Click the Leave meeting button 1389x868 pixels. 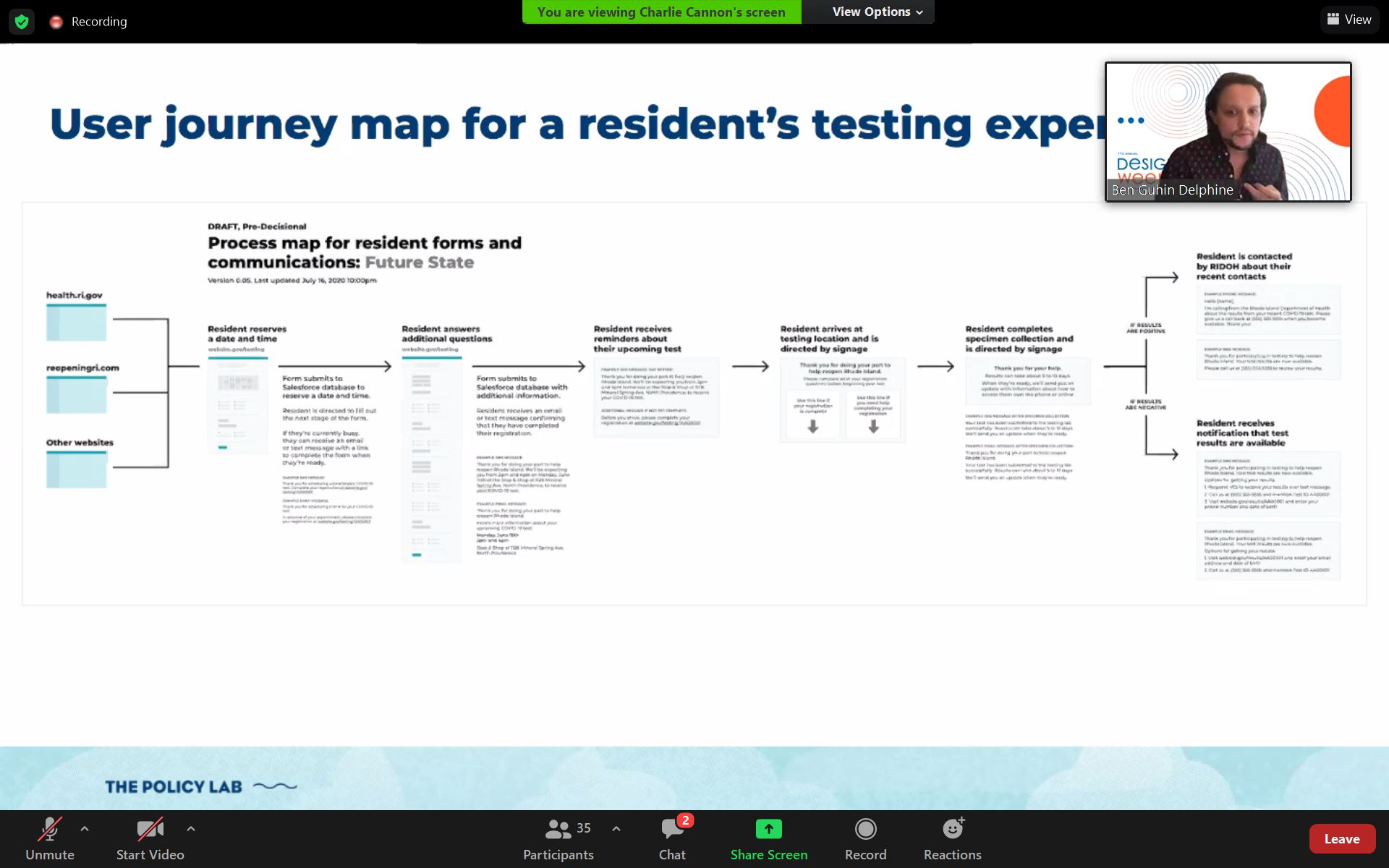[x=1341, y=839]
